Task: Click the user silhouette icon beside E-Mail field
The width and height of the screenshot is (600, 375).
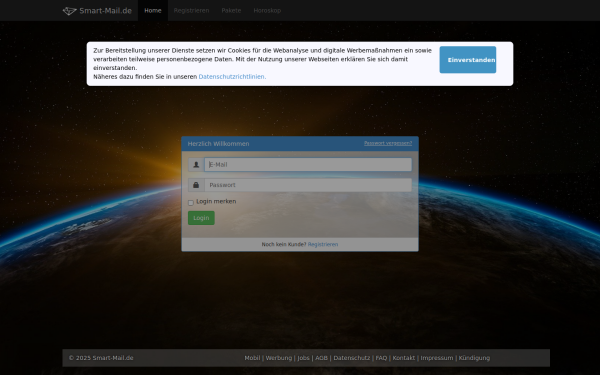Action: (196, 165)
